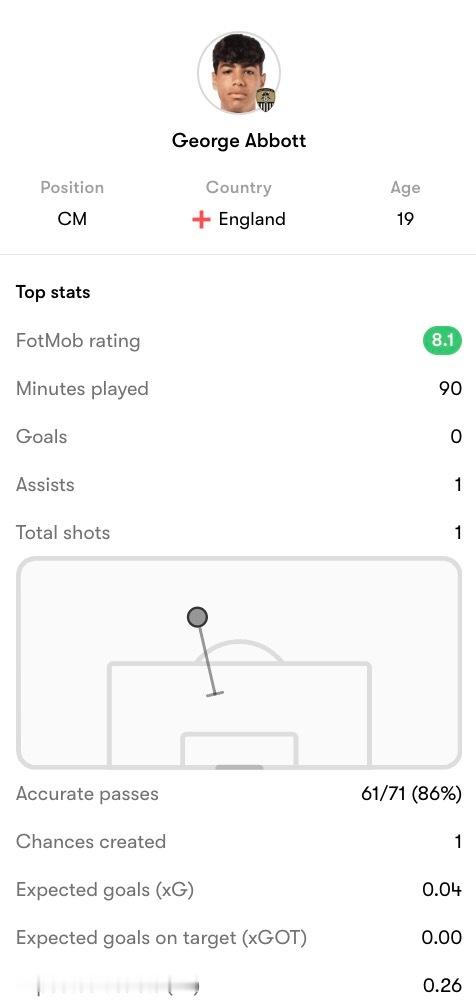Click the Chances created stat row
Screen dimensions: 476x1004
[x=238, y=841]
